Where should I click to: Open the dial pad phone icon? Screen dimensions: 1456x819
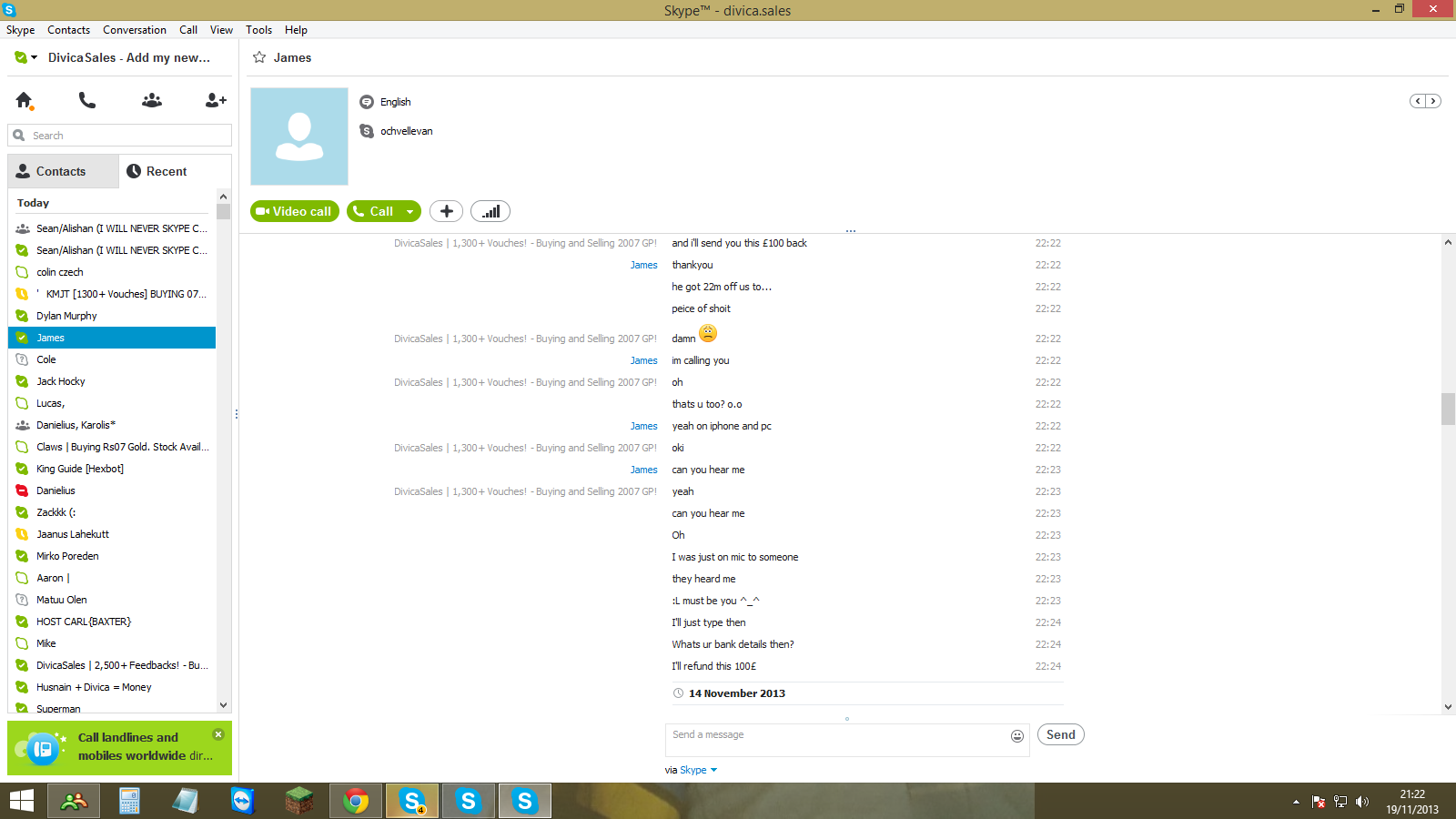pyautogui.click(x=87, y=100)
